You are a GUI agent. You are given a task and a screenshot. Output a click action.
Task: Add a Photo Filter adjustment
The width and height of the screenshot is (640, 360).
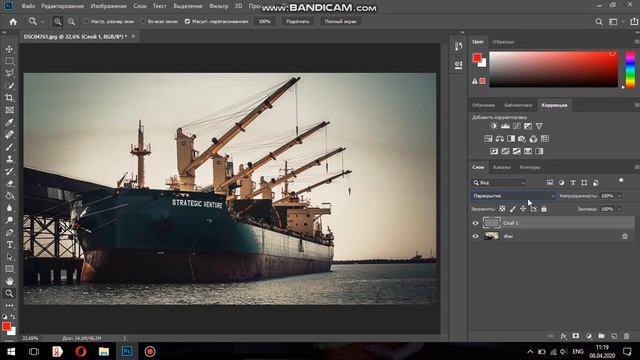[522, 139]
